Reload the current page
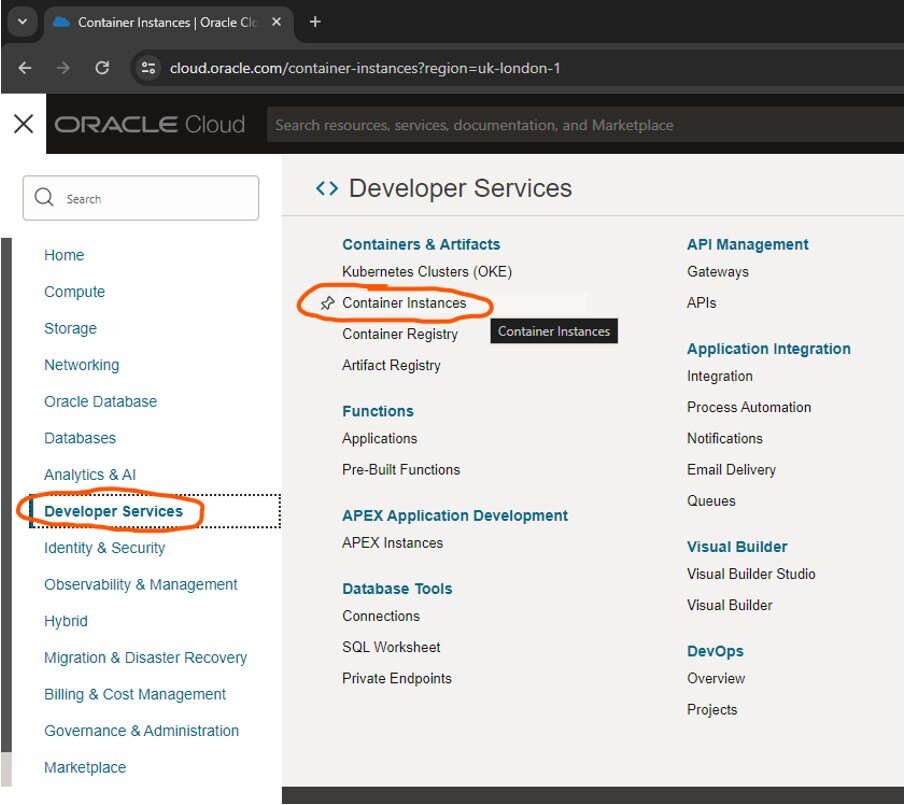 101,68
